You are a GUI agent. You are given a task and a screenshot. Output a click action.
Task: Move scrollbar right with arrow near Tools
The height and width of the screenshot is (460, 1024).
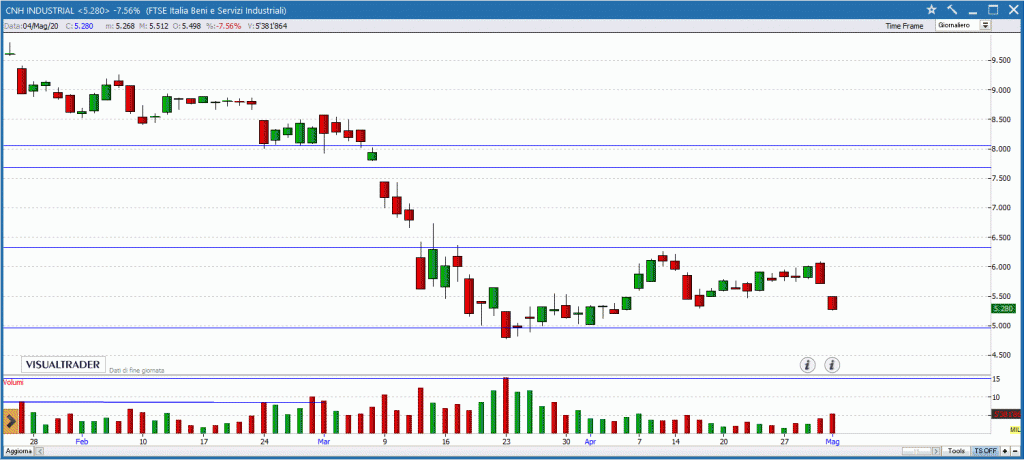[938, 452]
